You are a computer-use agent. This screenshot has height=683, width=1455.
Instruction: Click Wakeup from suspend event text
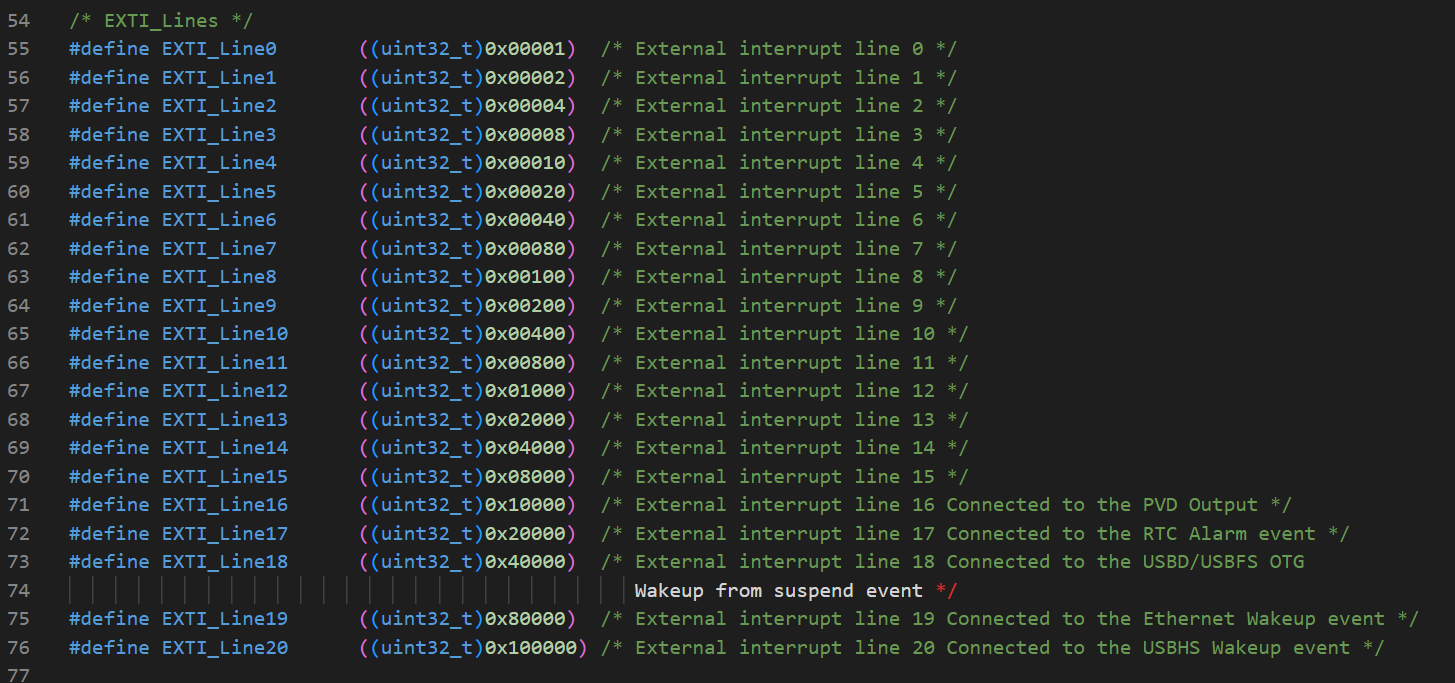pos(779,591)
